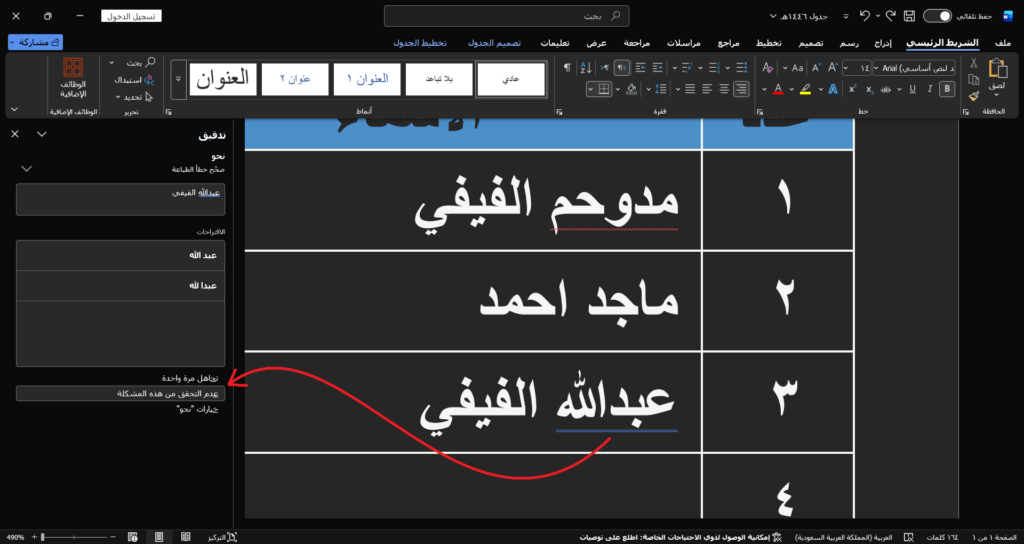Image resolution: width=1024 pixels, height=544 pixels.
Task: Click the search (بحث) box in title bar
Action: point(507,16)
